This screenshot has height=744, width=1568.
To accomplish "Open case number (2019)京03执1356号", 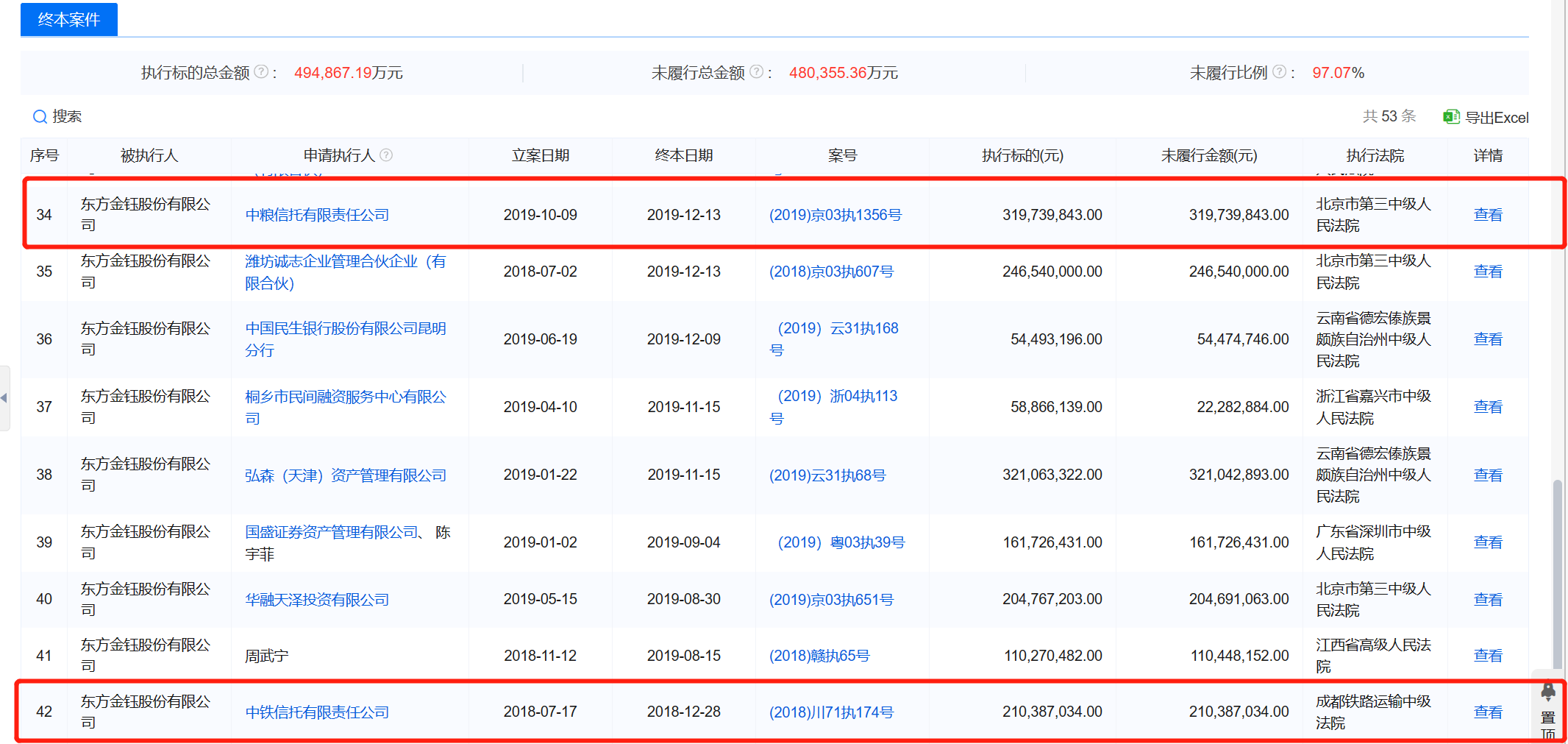I will click(835, 215).
